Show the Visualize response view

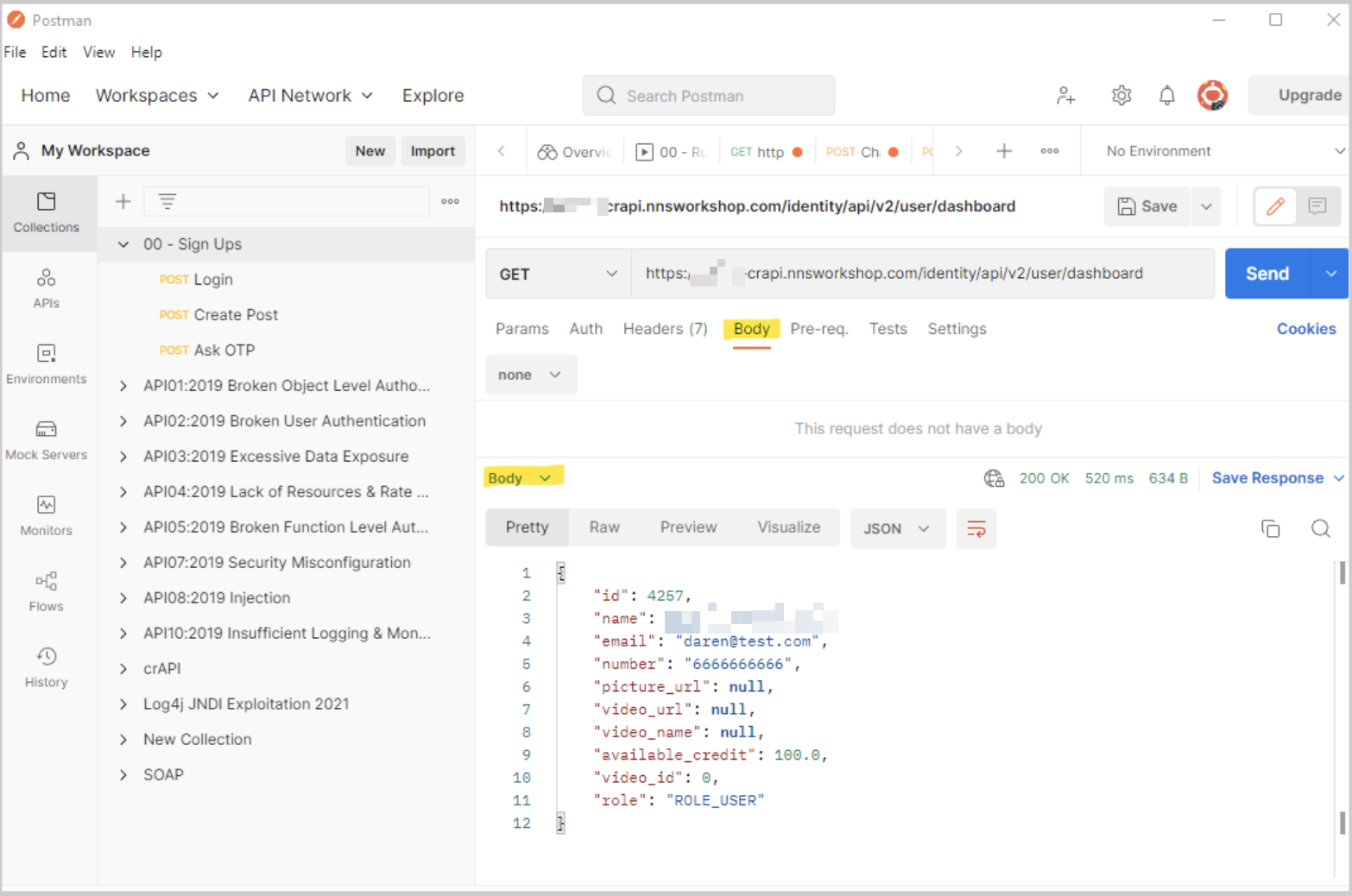789,527
